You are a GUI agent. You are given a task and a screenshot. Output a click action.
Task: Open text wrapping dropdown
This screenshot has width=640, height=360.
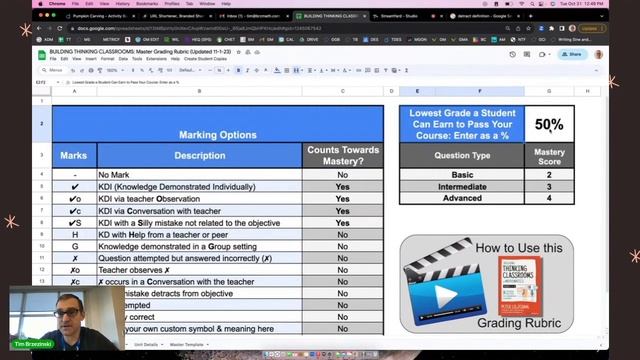click(335, 70)
